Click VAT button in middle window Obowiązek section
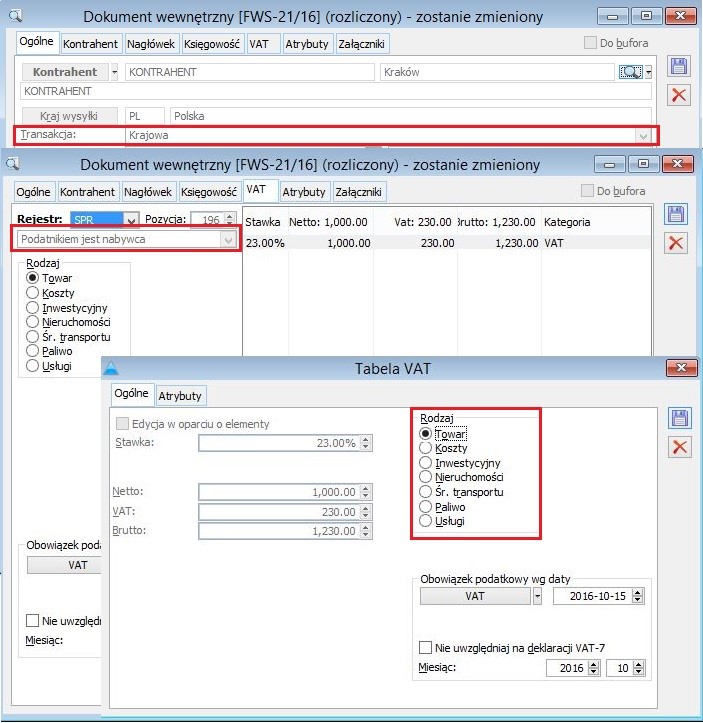This screenshot has width=703, height=723. pyautogui.click(x=65, y=565)
